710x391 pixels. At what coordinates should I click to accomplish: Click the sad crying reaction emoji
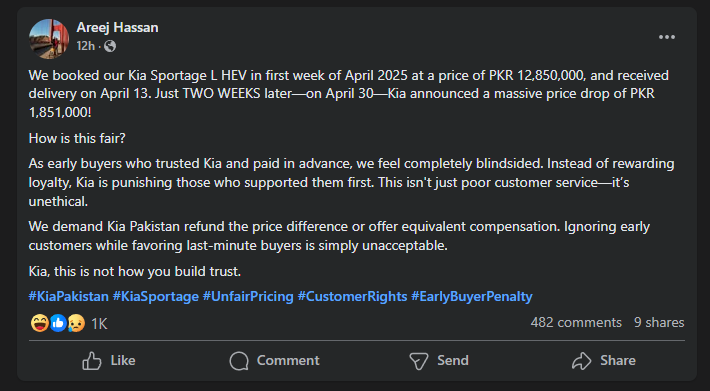(x=76, y=323)
